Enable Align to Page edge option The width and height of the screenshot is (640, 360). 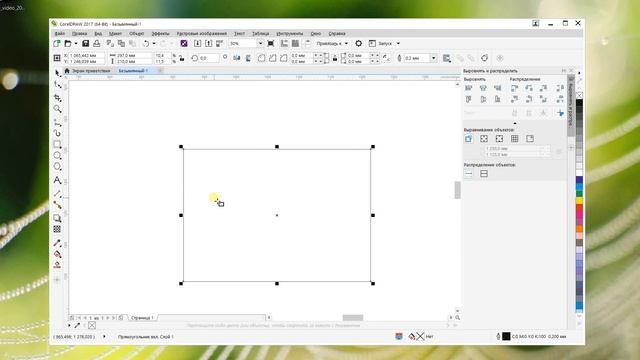point(484,139)
